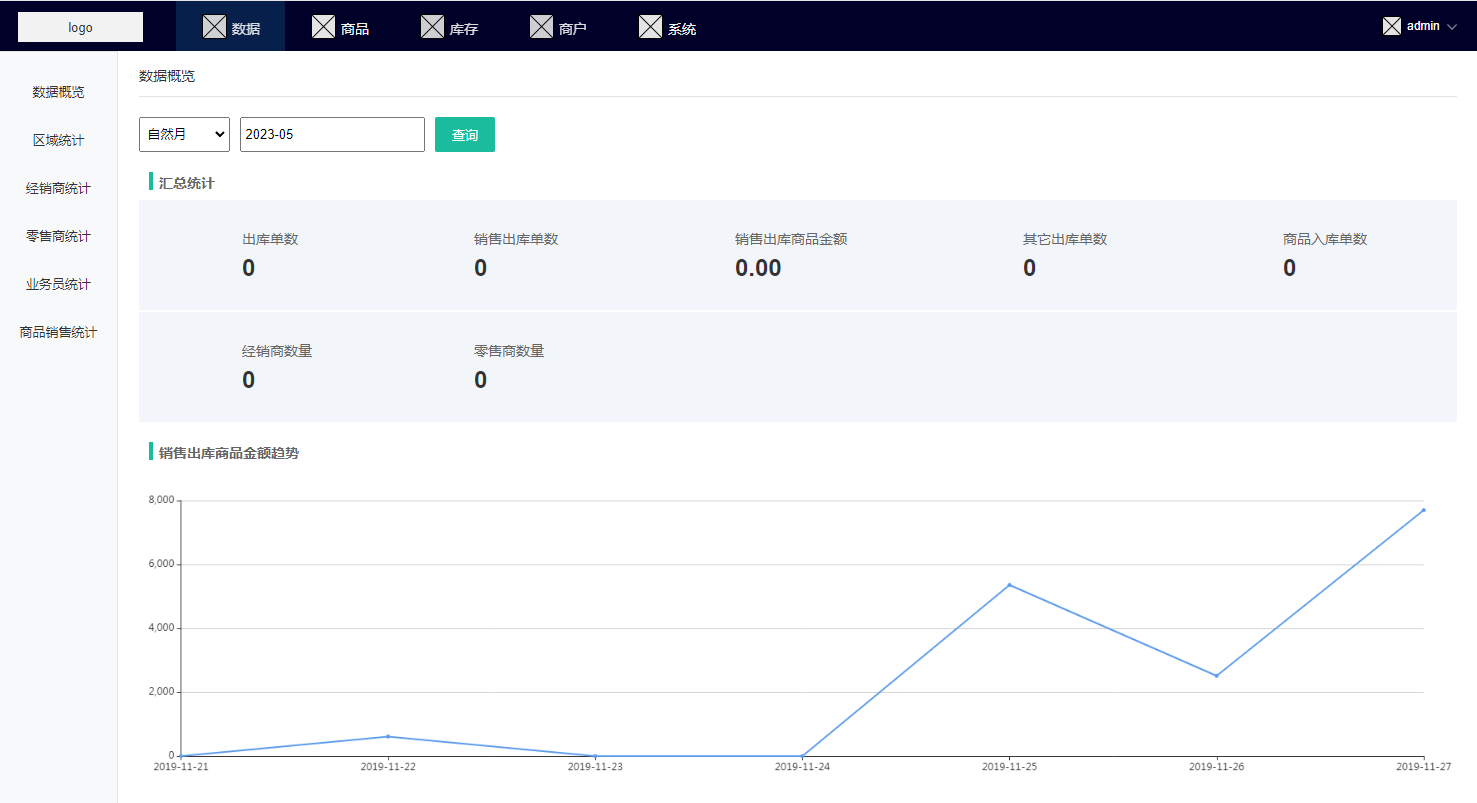This screenshot has height=803, width=1477.
Task: Click the 2019-11-27 peak point on chart
Action: pyautogui.click(x=1423, y=510)
